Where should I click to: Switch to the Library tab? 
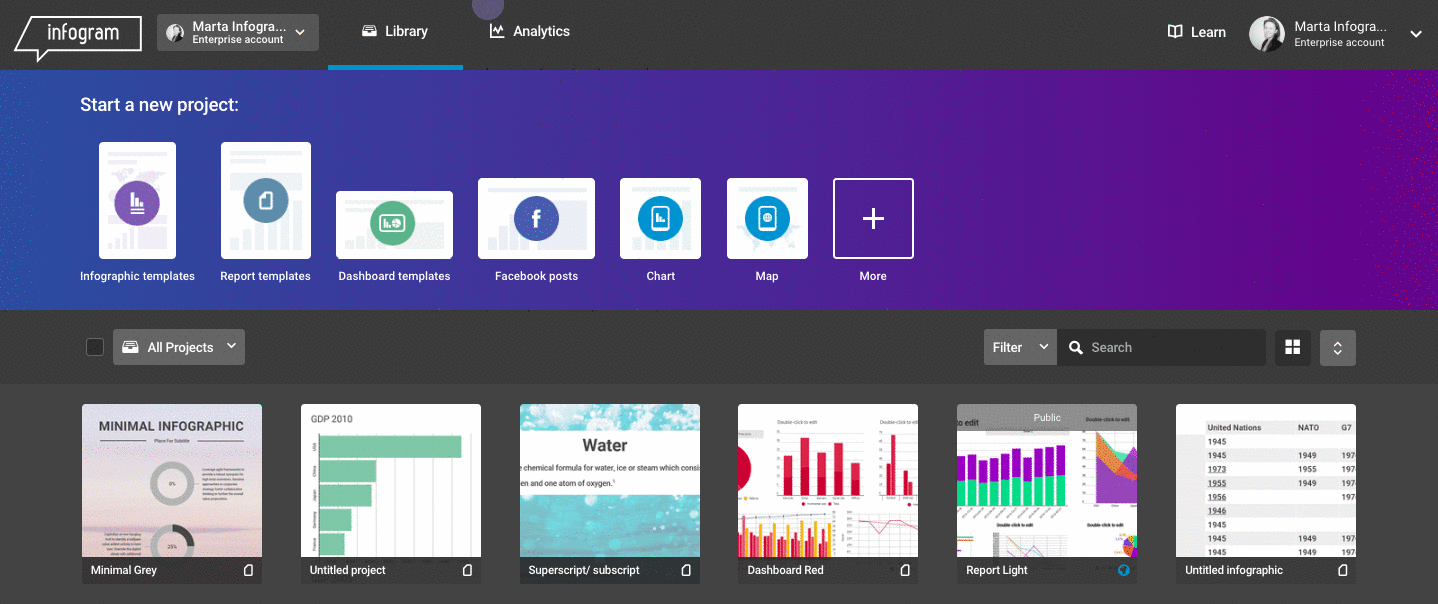(x=395, y=32)
